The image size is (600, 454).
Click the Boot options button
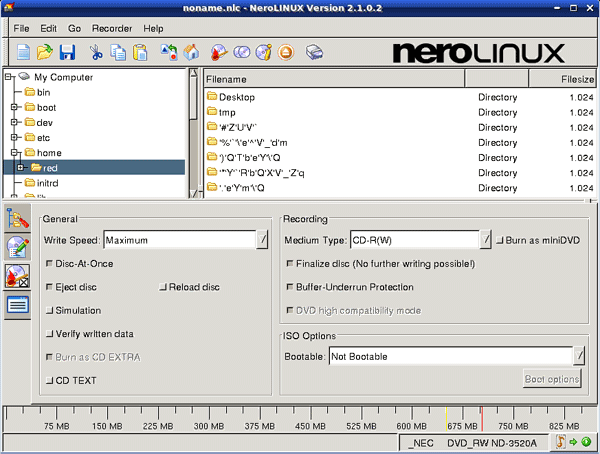[552, 379]
